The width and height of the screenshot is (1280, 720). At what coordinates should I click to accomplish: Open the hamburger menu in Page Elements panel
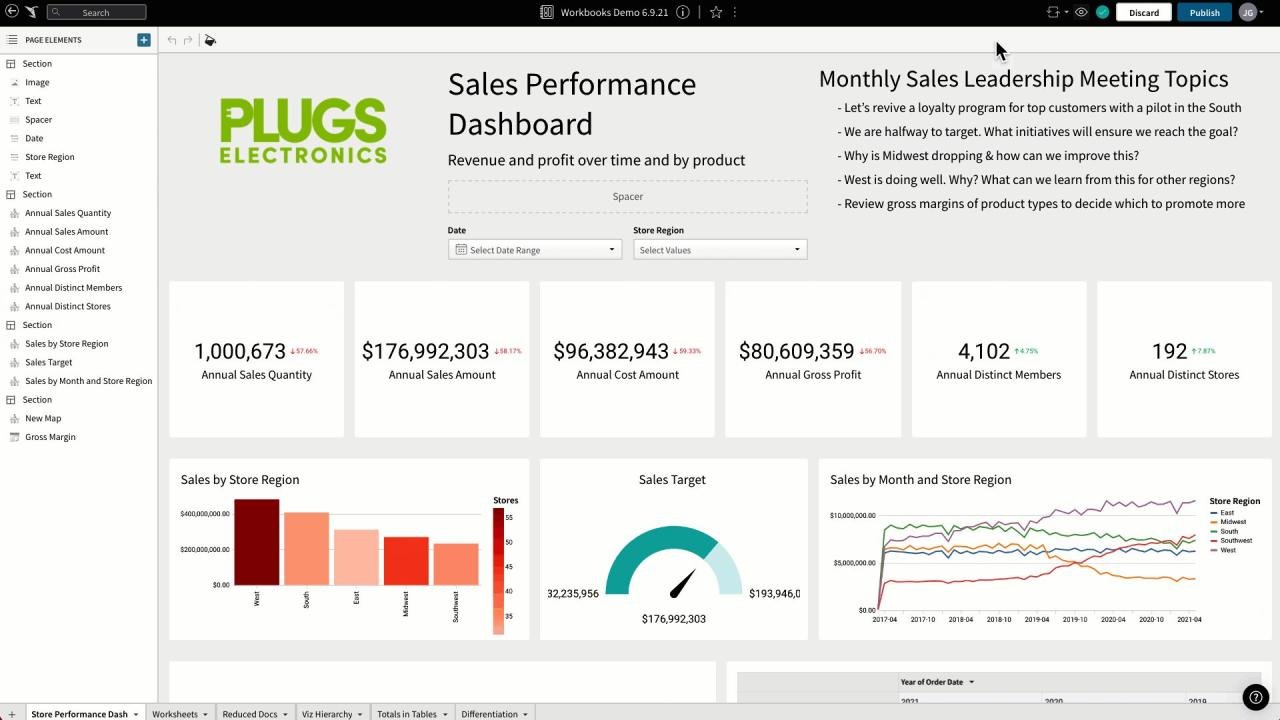(x=10, y=39)
